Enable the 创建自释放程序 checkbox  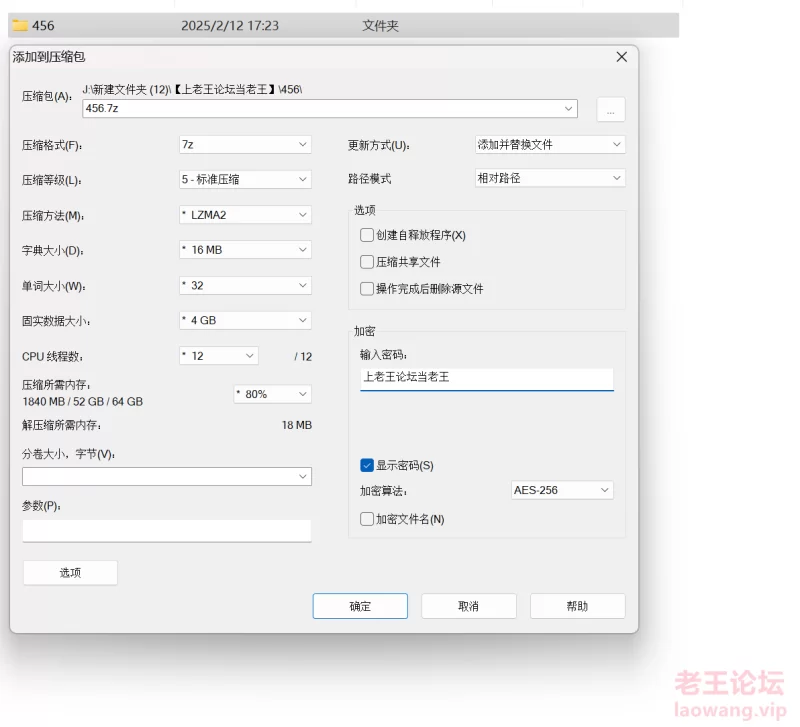[367, 235]
